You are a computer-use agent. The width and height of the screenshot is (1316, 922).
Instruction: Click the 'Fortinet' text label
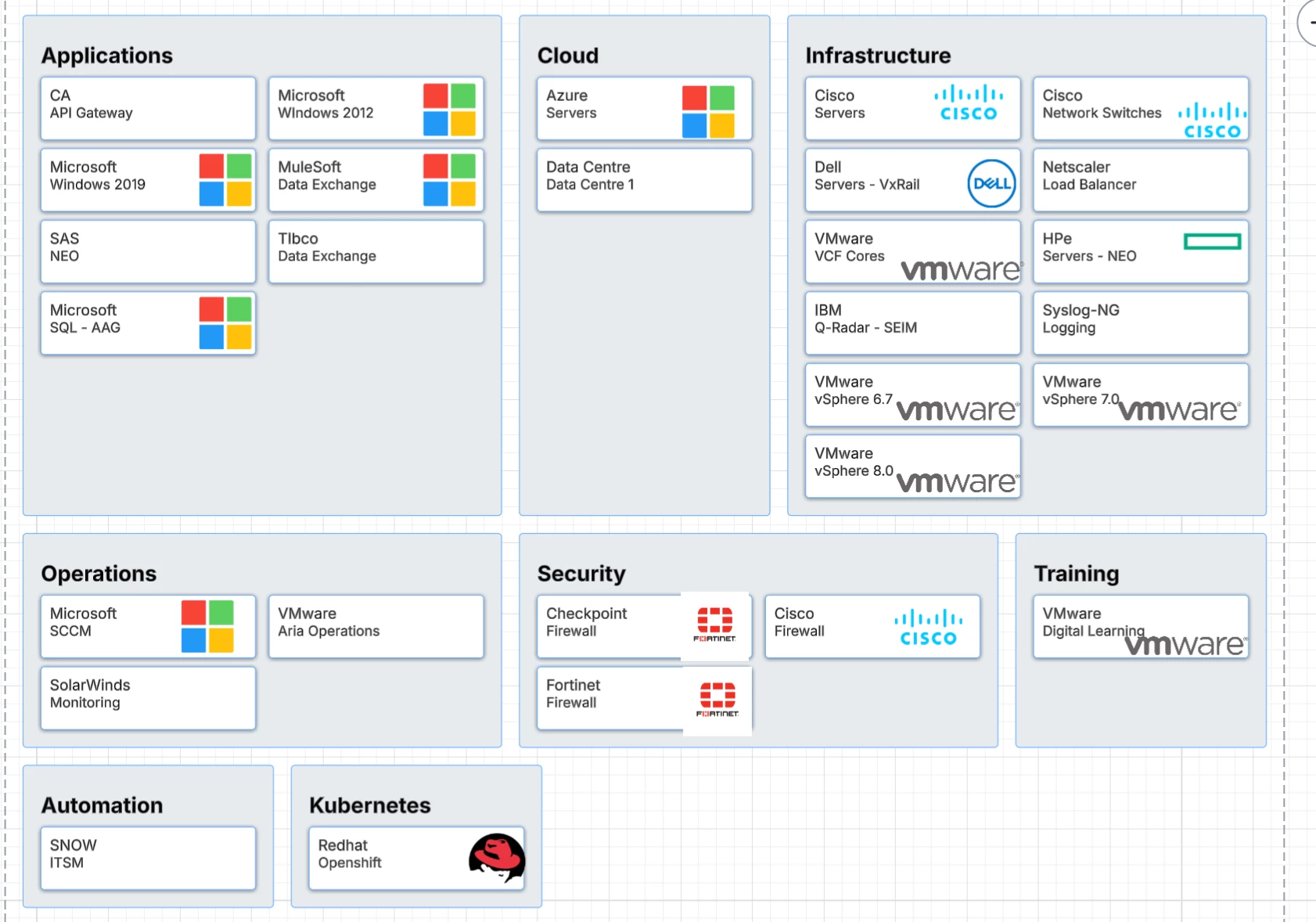574,685
